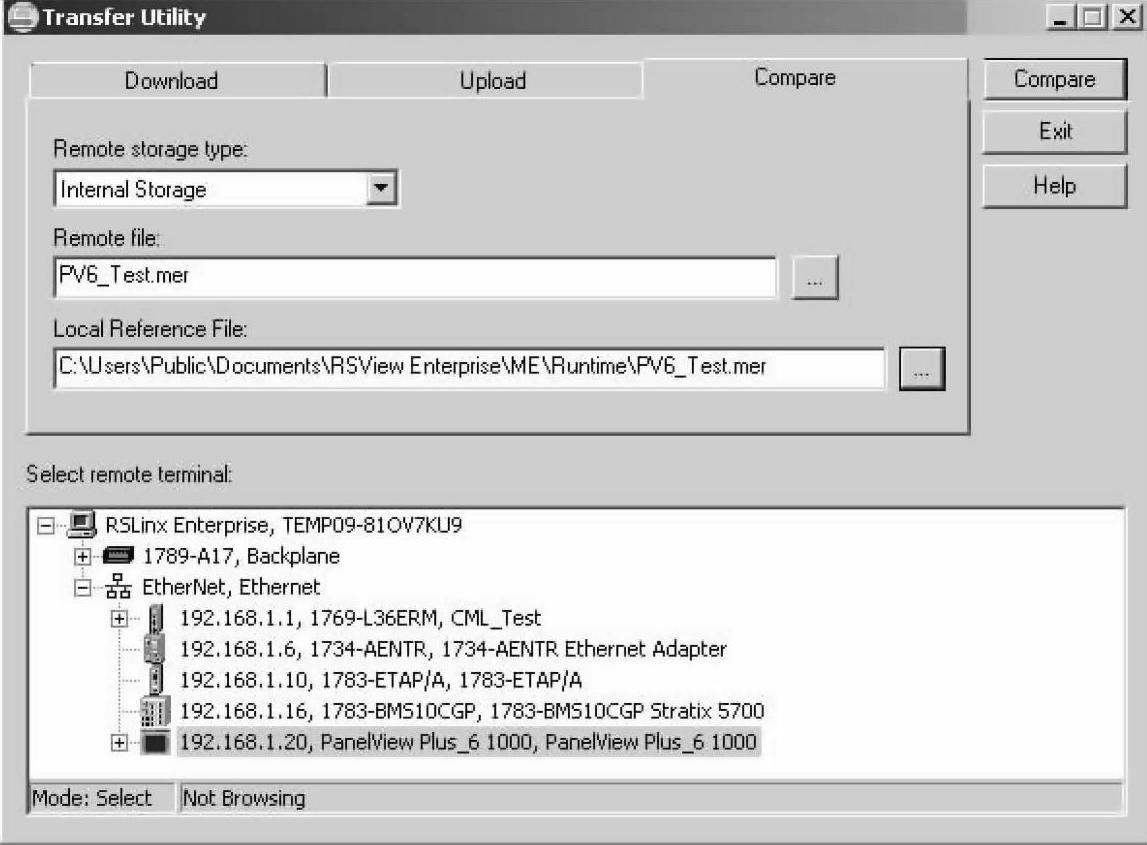Screen dimensions: 1147x845
Task: Click the Local Reference File path field
Action: (x=470, y=367)
